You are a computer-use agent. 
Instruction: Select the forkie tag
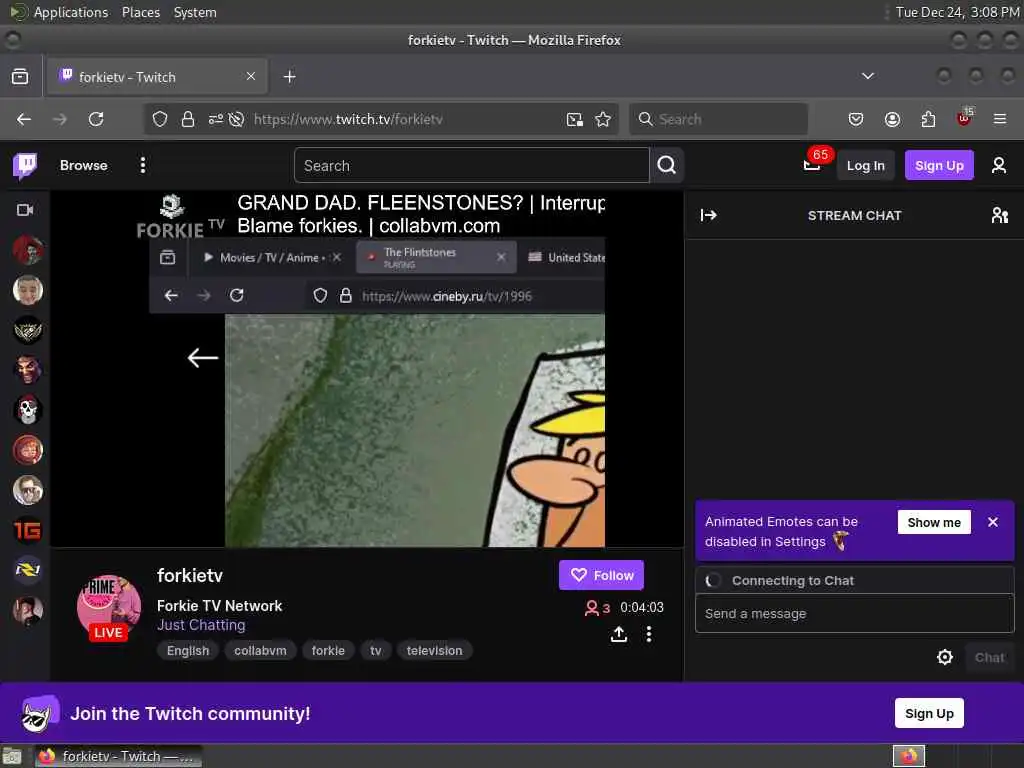coord(328,650)
